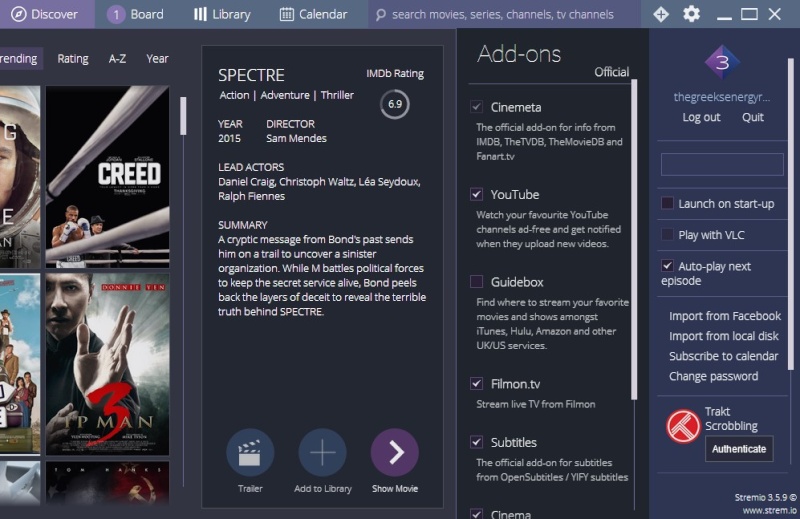Image resolution: width=800 pixels, height=519 pixels.
Task: Click Import from Facebook
Action: click(724, 316)
